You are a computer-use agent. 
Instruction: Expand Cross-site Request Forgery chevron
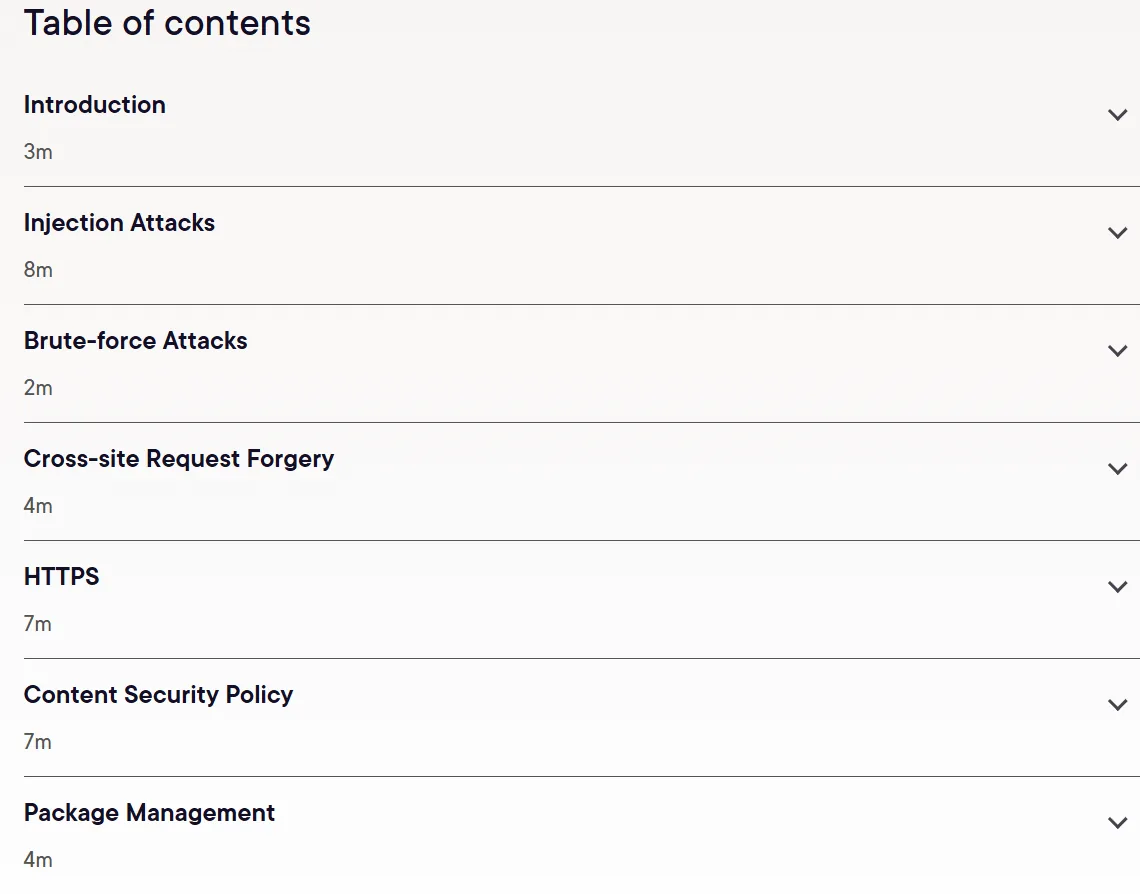pyautogui.click(x=1117, y=469)
